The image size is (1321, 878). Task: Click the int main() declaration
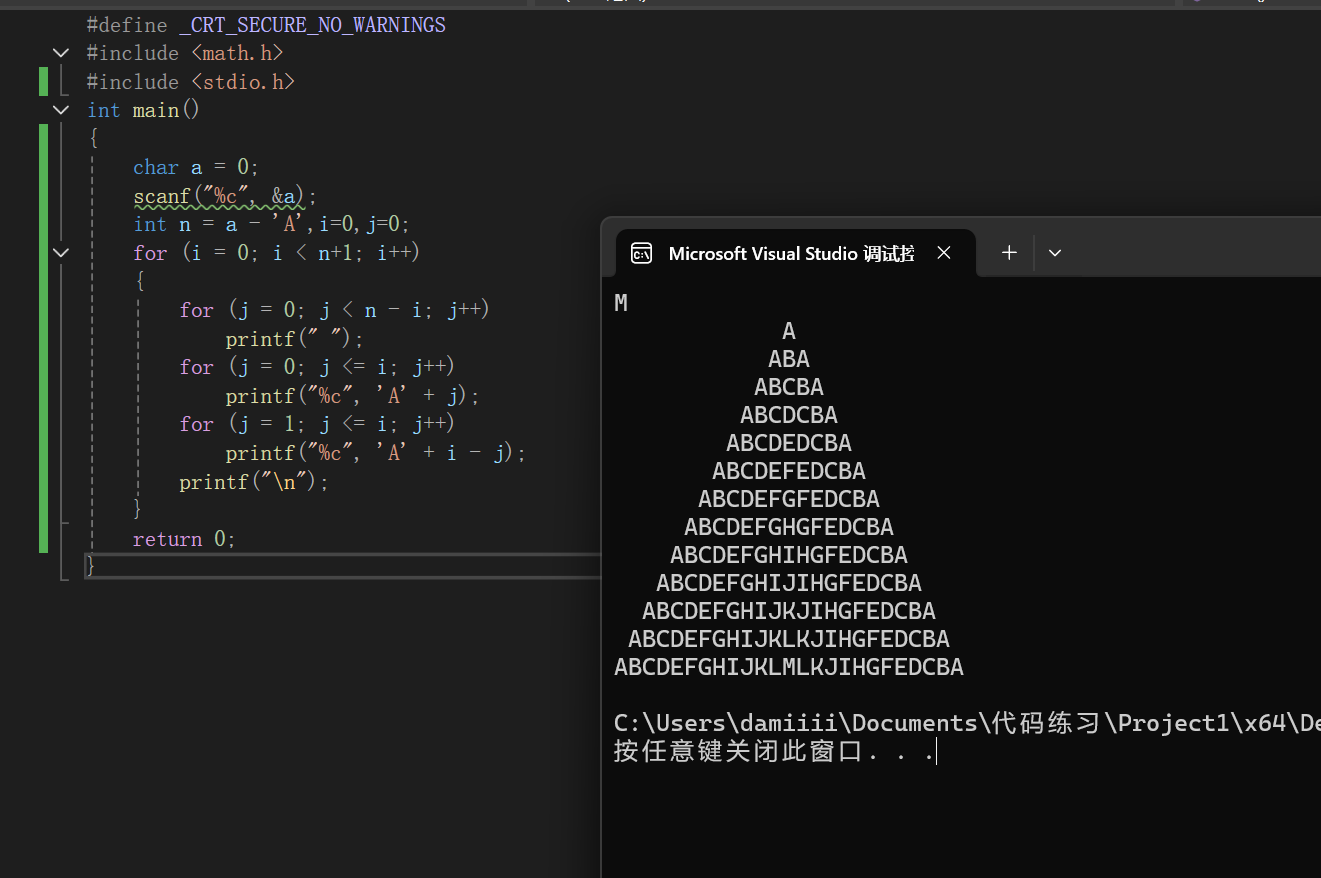click(144, 110)
